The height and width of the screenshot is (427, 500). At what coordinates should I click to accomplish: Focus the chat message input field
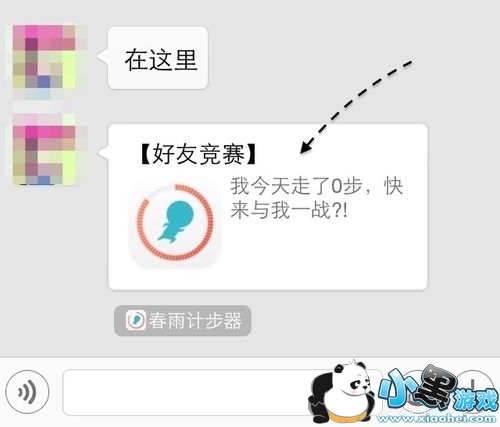pos(222,392)
